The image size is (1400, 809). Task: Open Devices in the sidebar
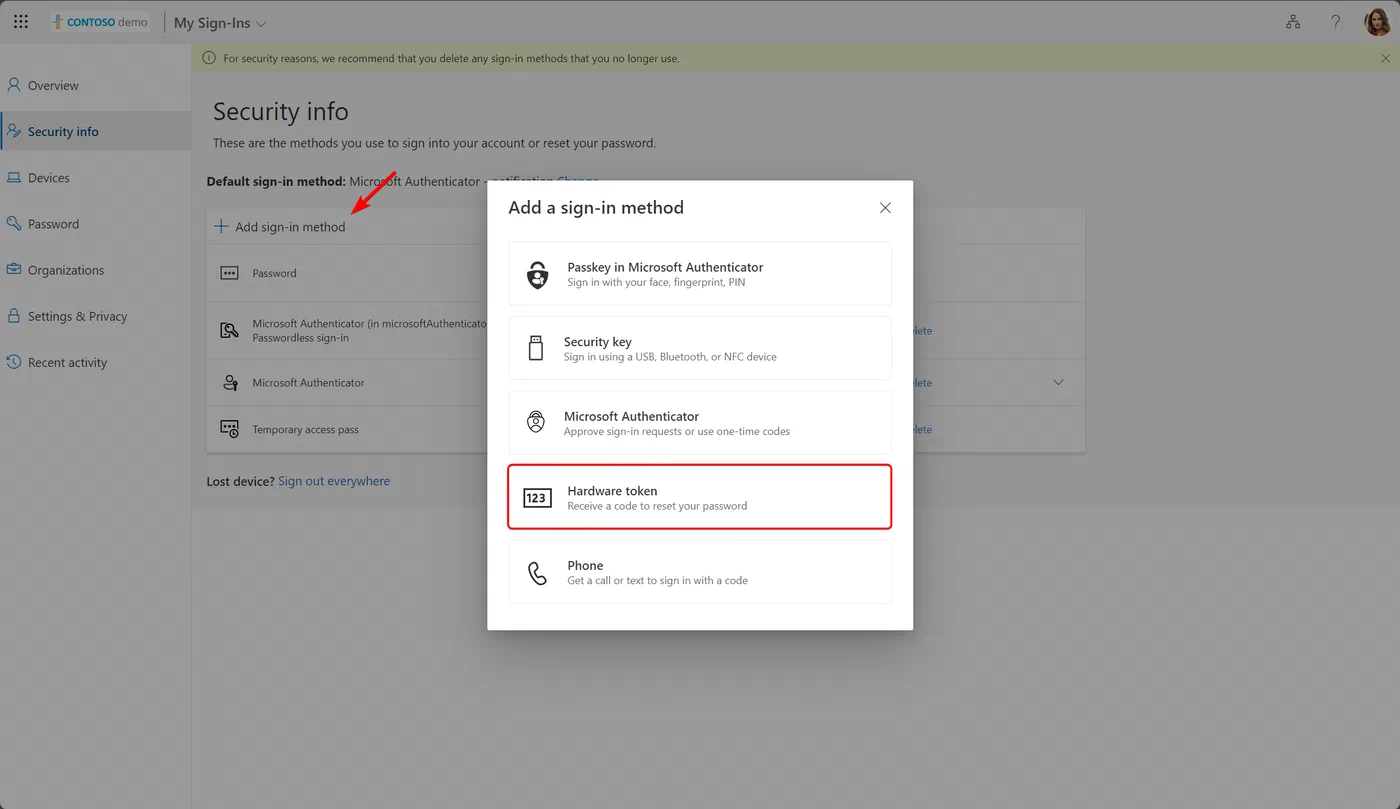(96, 178)
